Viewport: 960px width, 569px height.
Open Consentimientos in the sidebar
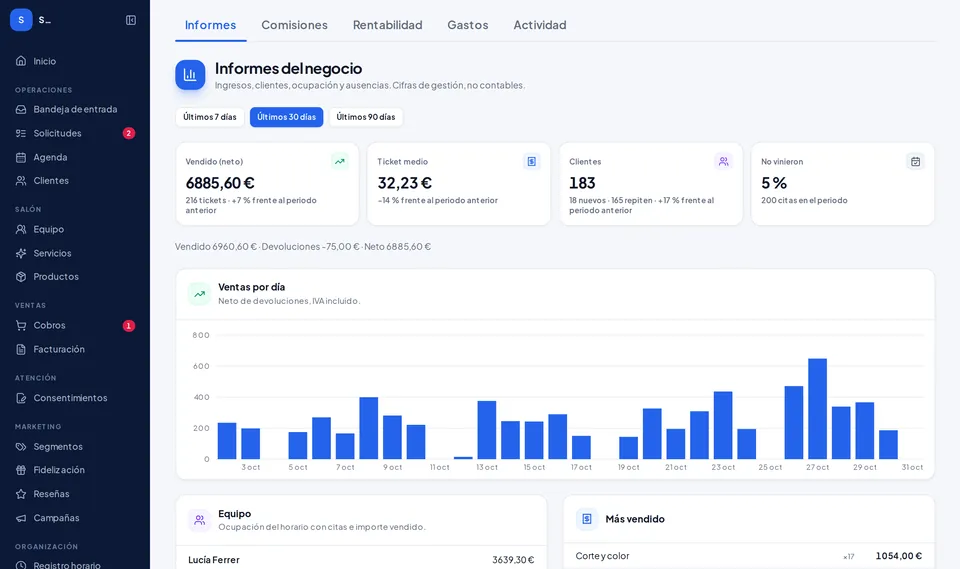pyautogui.click(x=75, y=398)
